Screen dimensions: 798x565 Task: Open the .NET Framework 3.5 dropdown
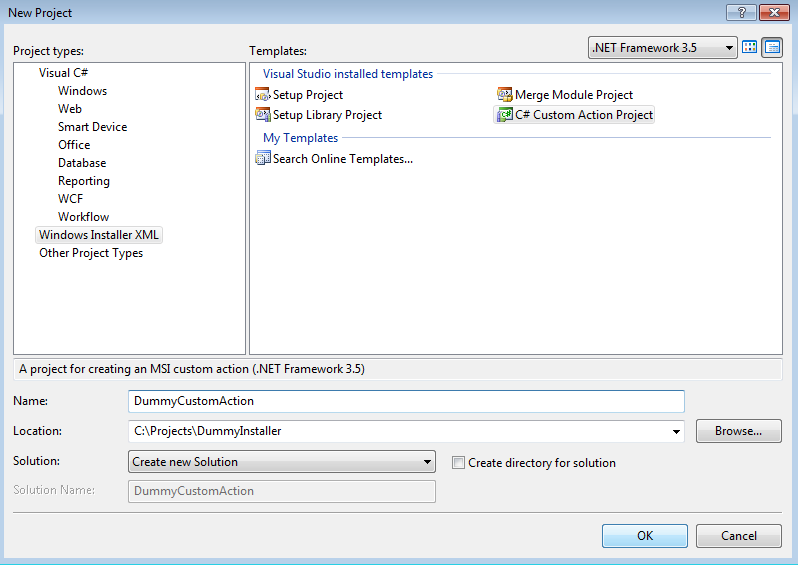[x=662, y=48]
